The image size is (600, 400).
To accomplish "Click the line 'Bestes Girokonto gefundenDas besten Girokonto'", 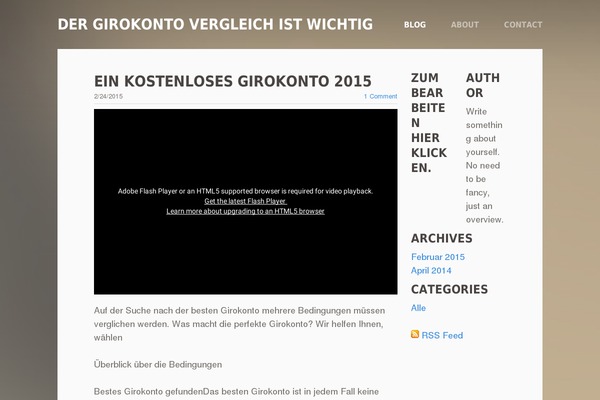I will (x=236, y=392).
